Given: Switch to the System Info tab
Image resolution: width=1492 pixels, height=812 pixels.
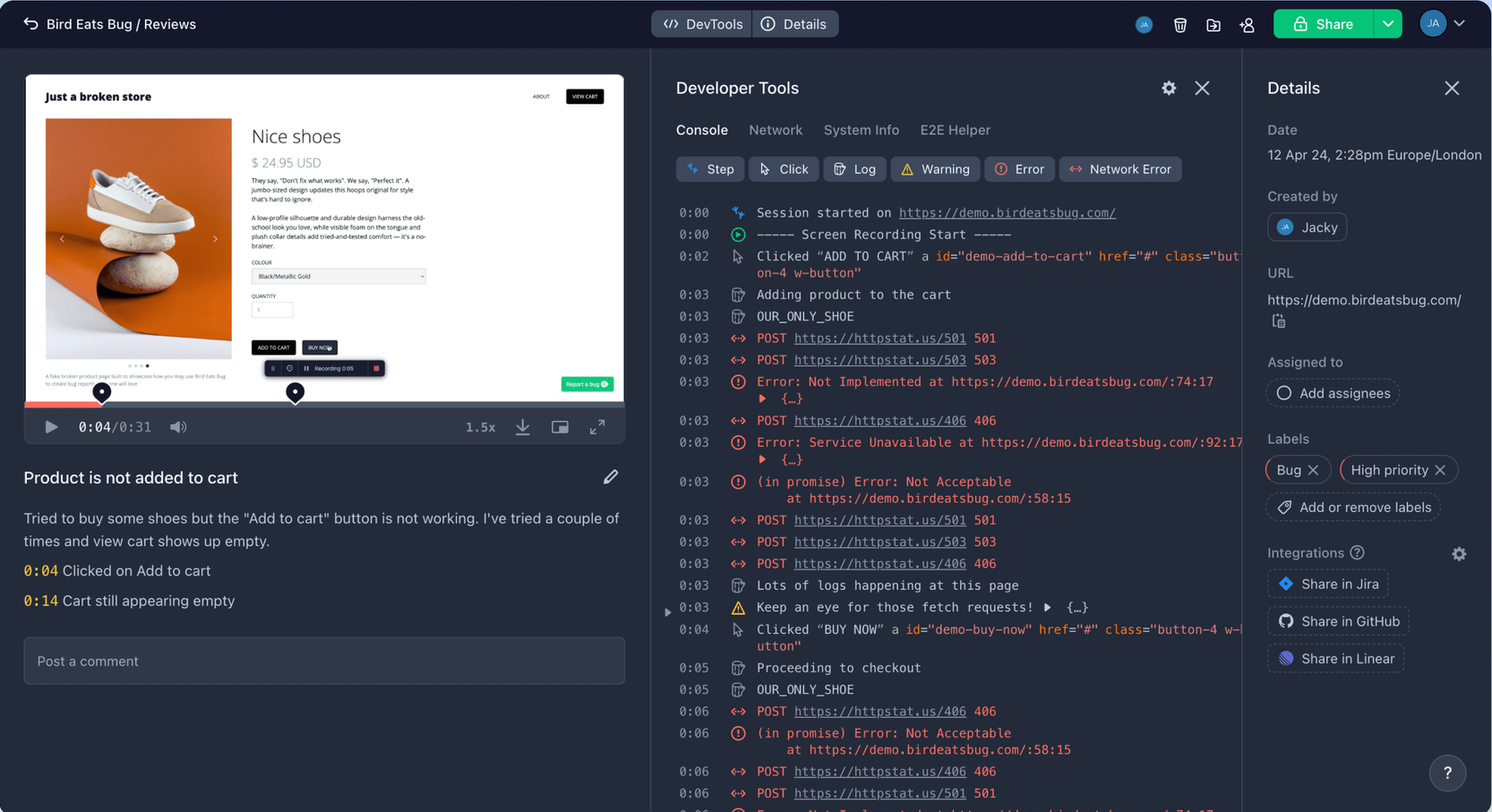Looking at the screenshot, I should click(x=862, y=130).
